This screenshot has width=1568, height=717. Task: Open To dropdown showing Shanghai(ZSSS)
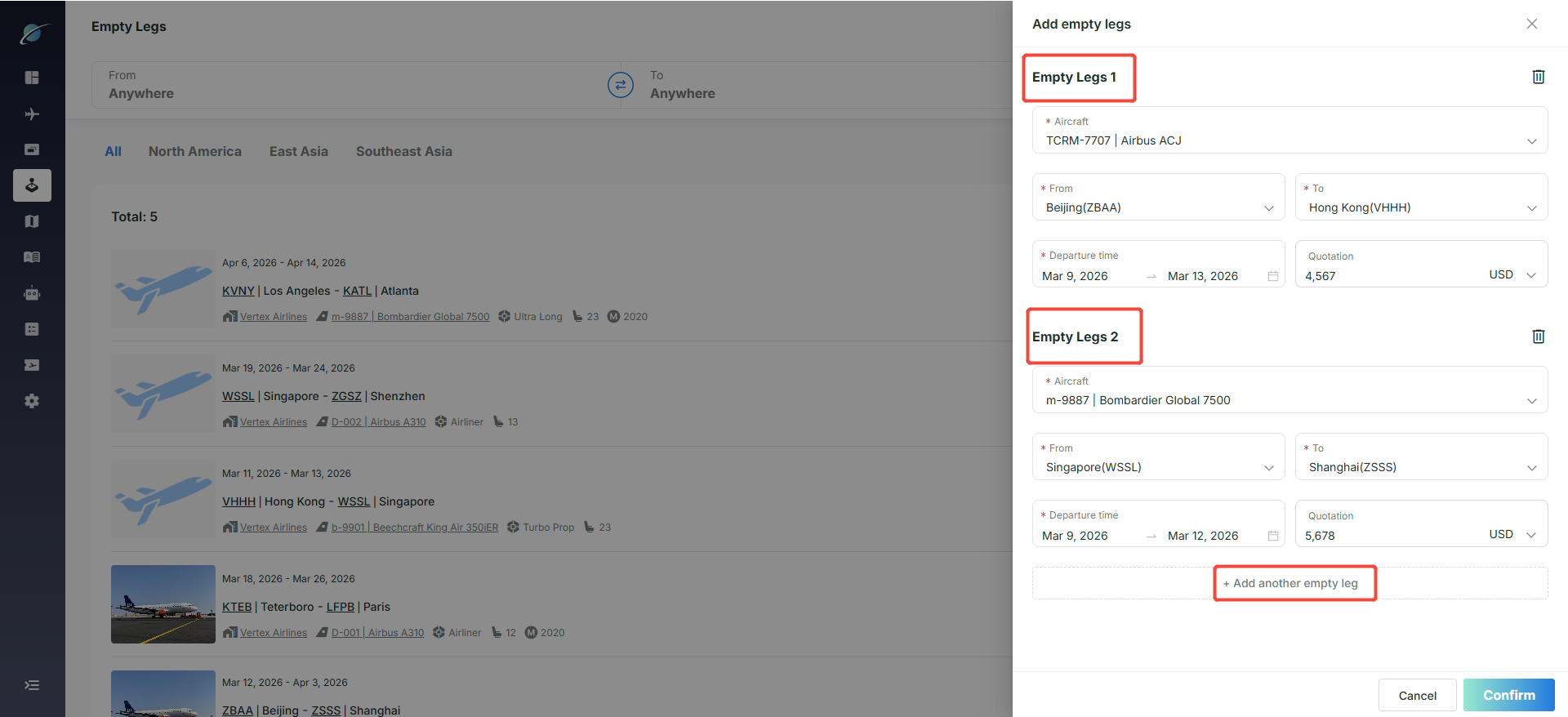(x=1422, y=456)
